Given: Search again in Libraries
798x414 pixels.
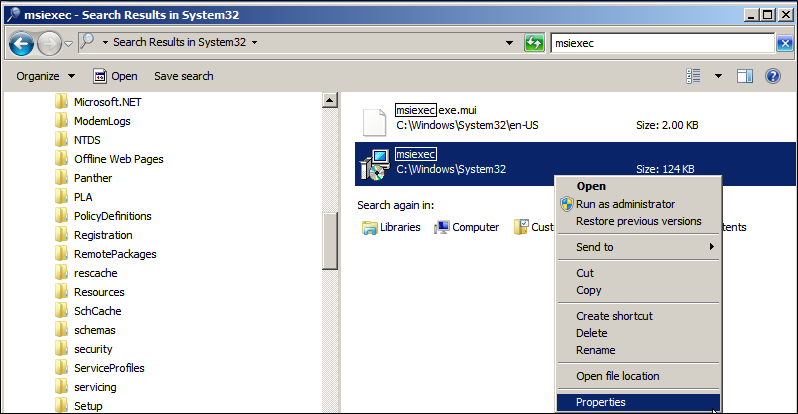Looking at the screenshot, I should tap(391, 227).
